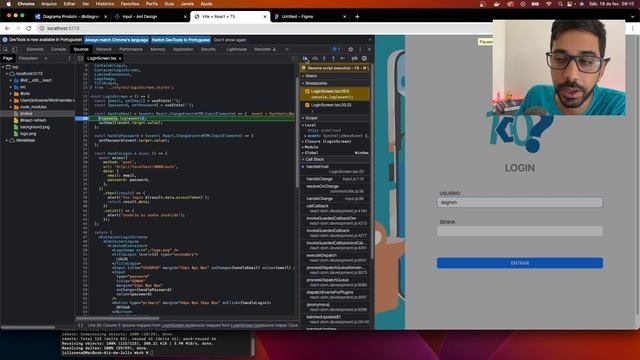Toggle the file navigator sidebar icon
Viewport: 640px width, 360px height.
point(80,58)
